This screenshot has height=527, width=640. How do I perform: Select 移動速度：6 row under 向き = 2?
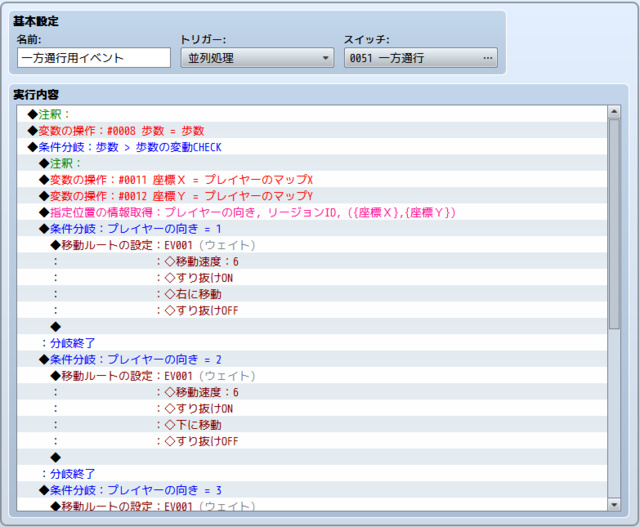click(x=312, y=391)
